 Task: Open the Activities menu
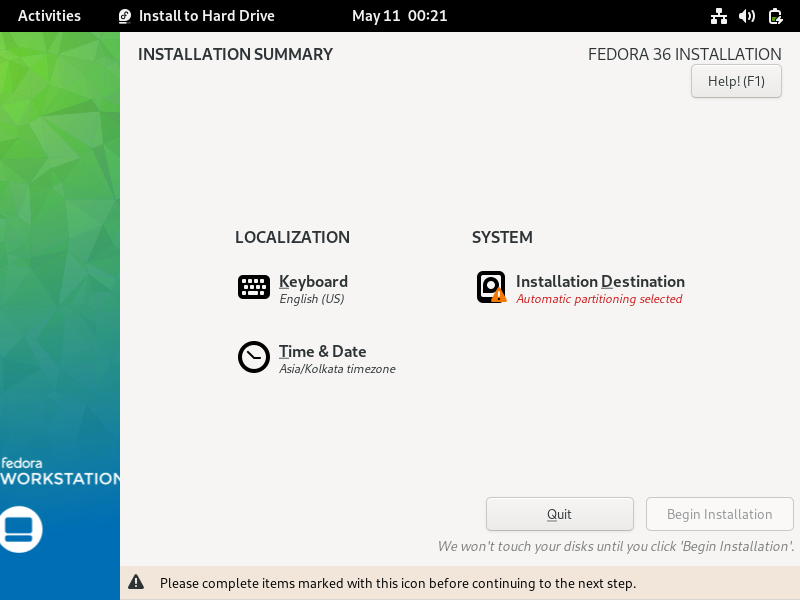[x=47, y=15]
